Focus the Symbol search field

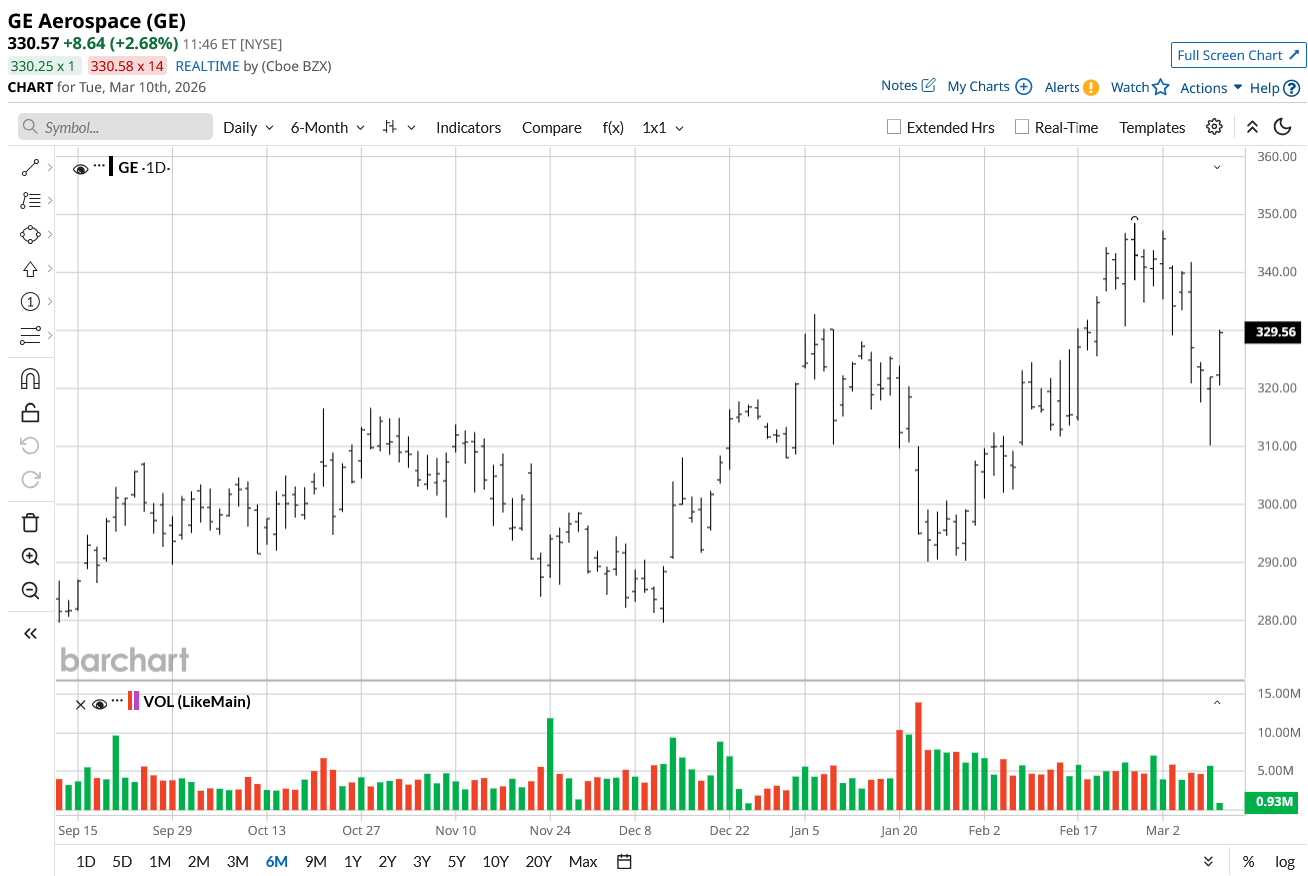115,127
